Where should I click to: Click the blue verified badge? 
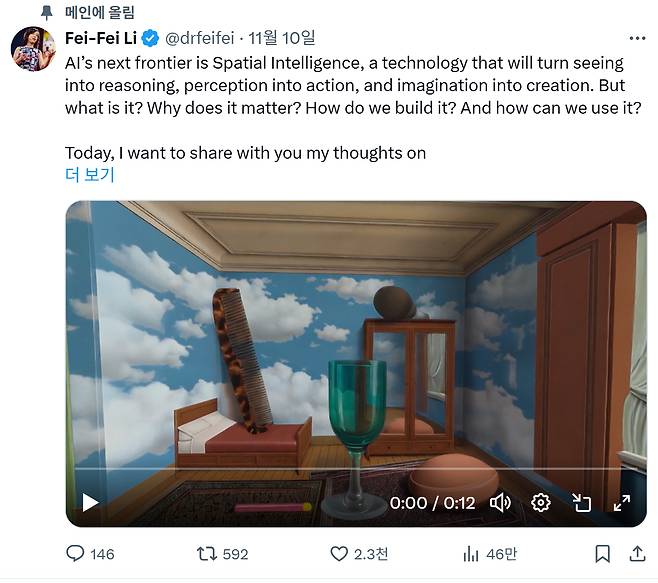coord(150,39)
